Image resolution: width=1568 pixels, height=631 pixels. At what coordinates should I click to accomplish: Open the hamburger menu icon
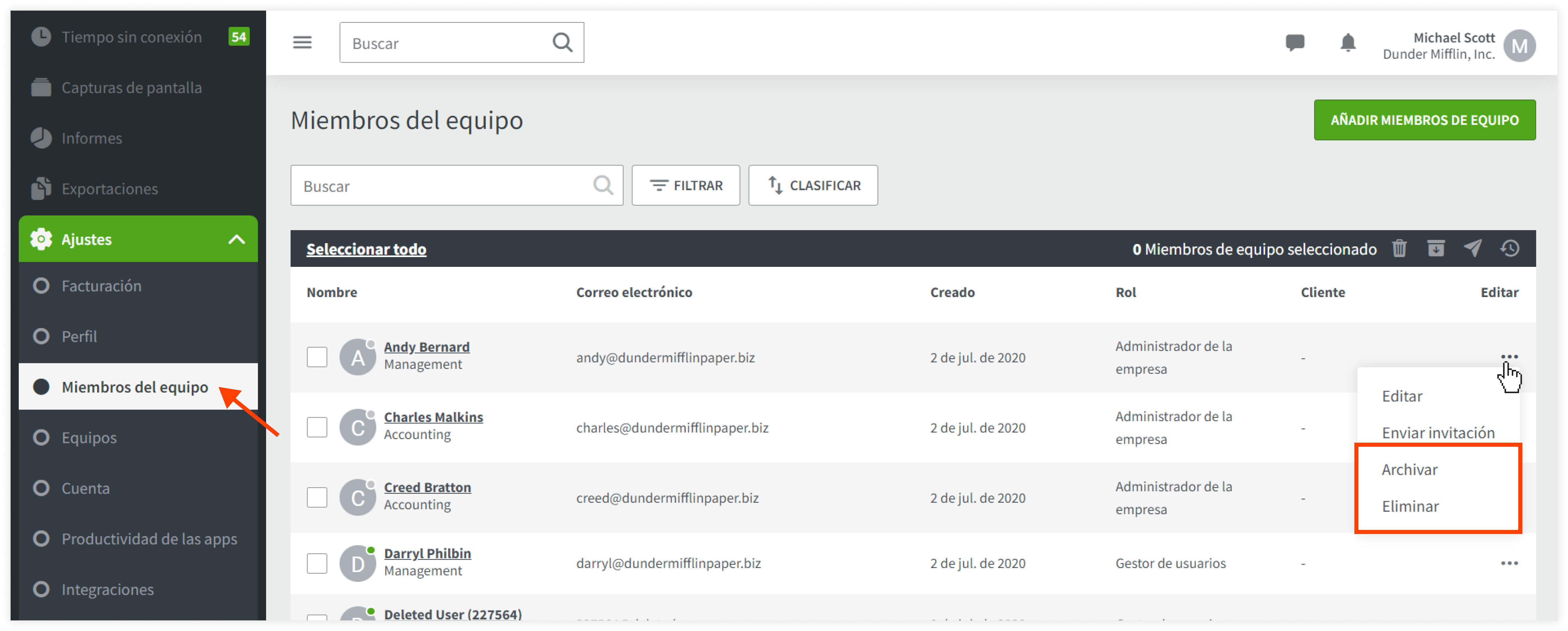[302, 43]
